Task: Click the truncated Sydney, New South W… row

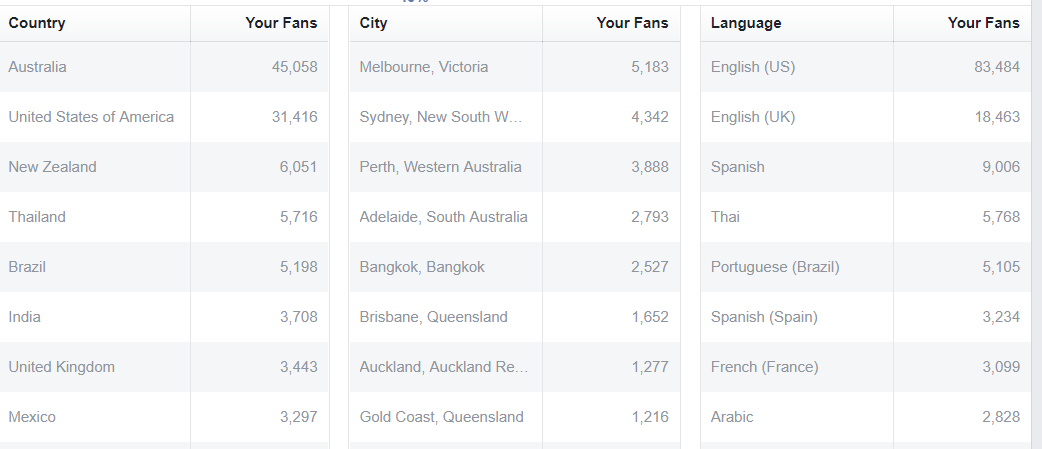Action: pyautogui.click(x=514, y=117)
